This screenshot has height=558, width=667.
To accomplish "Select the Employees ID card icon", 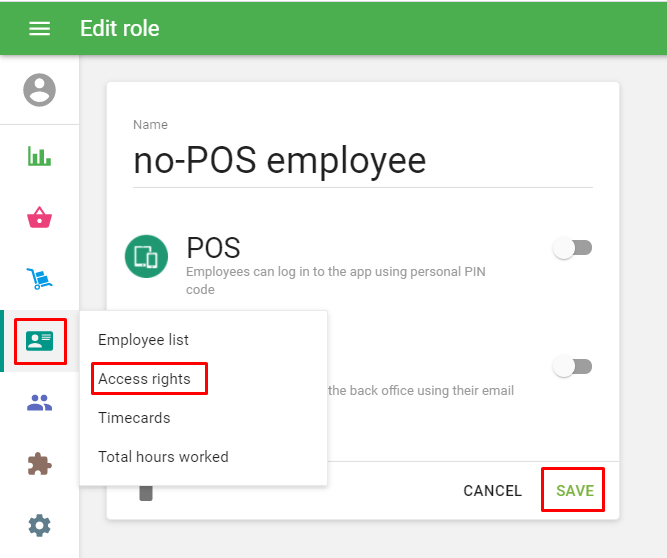I will (40, 342).
